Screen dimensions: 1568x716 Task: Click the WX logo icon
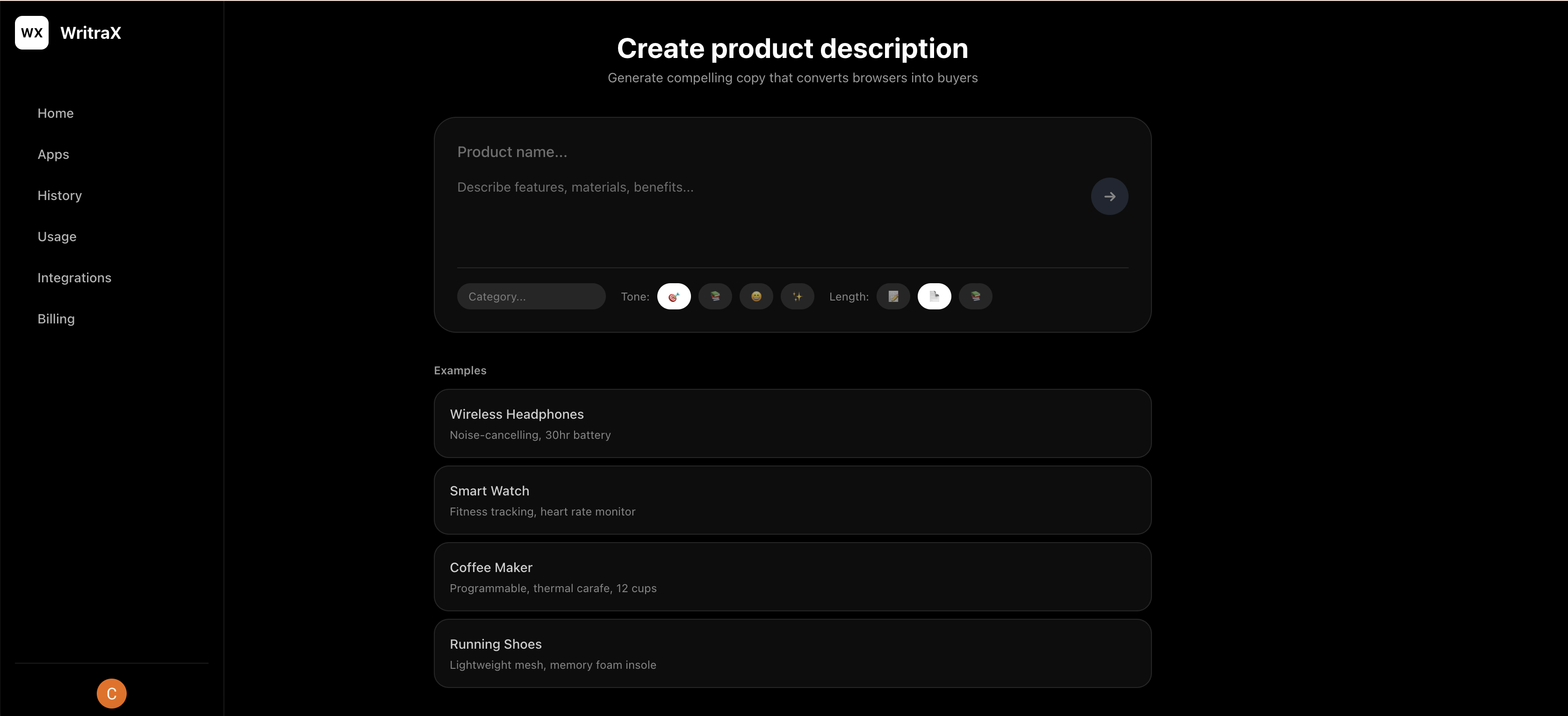pyautogui.click(x=32, y=33)
